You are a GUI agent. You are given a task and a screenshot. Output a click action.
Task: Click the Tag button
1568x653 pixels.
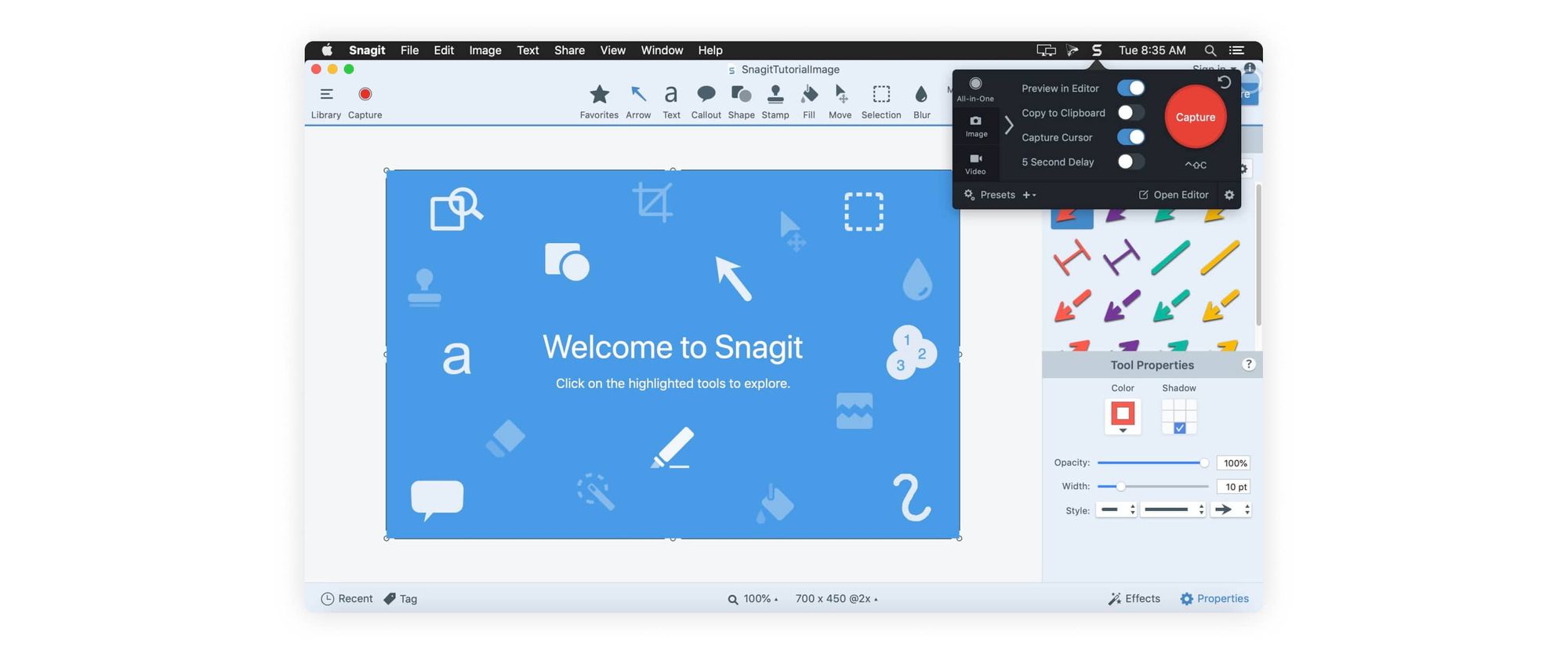click(400, 599)
